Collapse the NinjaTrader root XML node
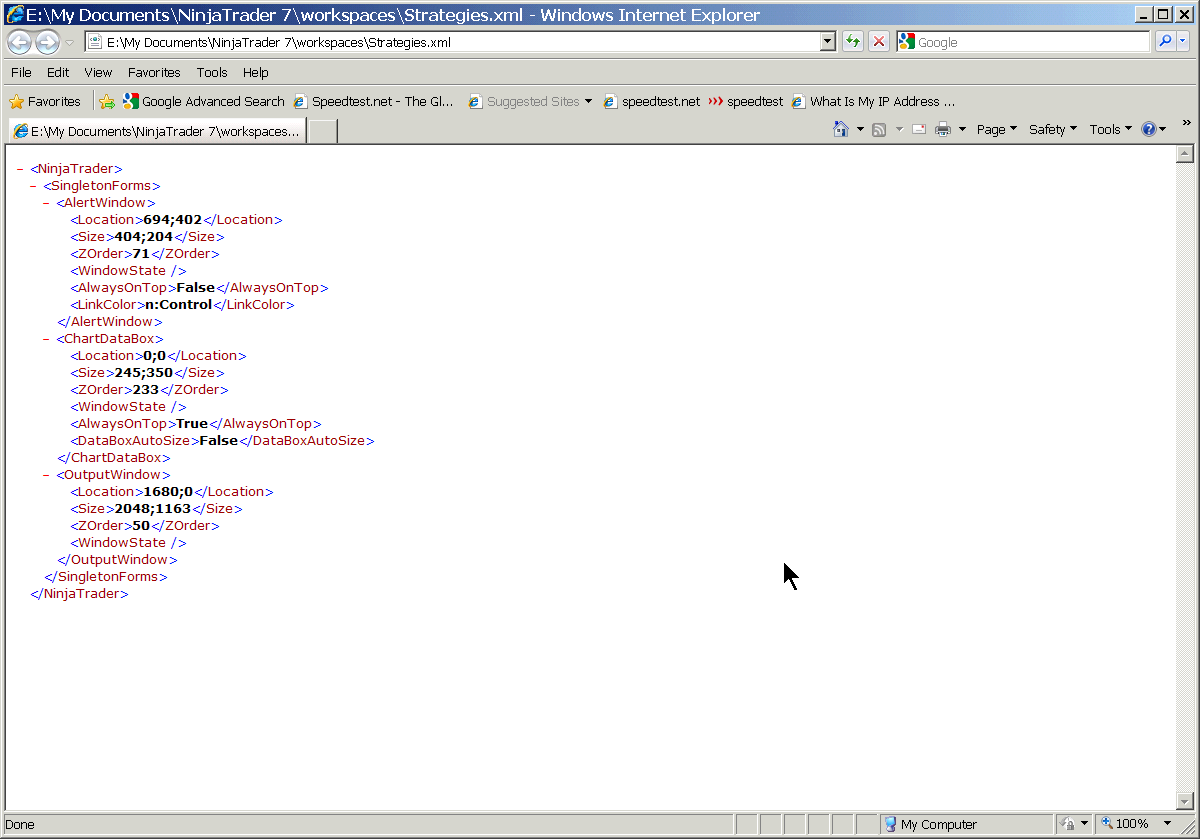This screenshot has height=839, width=1200. click(20, 169)
